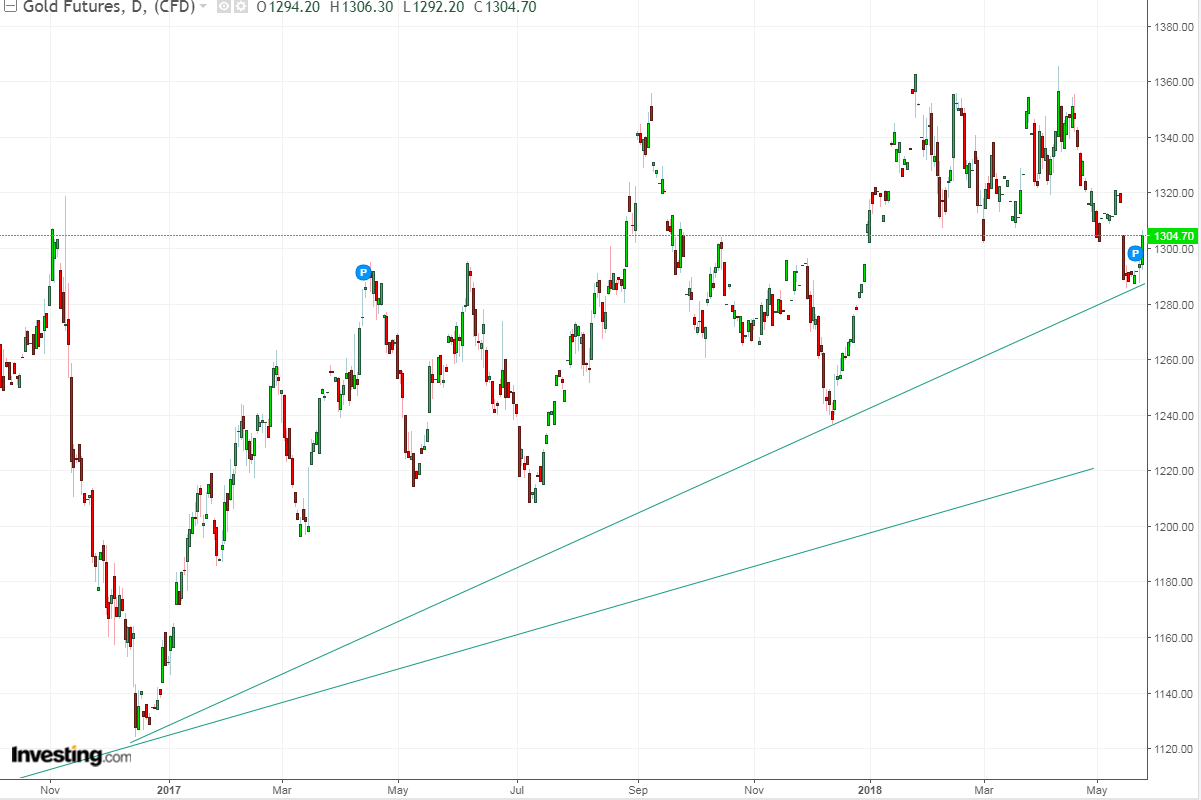Image resolution: width=1201 pixels, height=800 pixels.
Task: Select the Gold Futures, D, (CFD) title
Action: (108, 7)
